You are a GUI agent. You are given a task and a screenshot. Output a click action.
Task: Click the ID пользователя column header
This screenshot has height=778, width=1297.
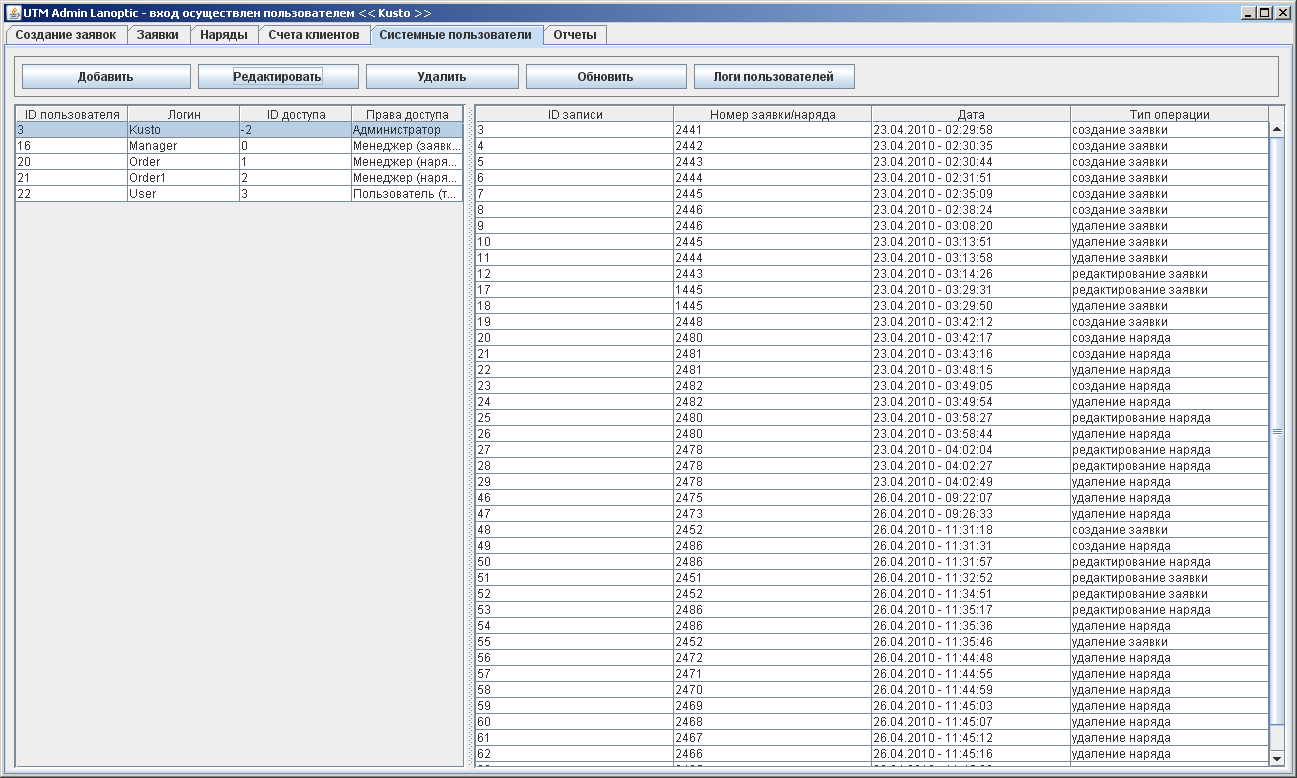coord(72,114)
